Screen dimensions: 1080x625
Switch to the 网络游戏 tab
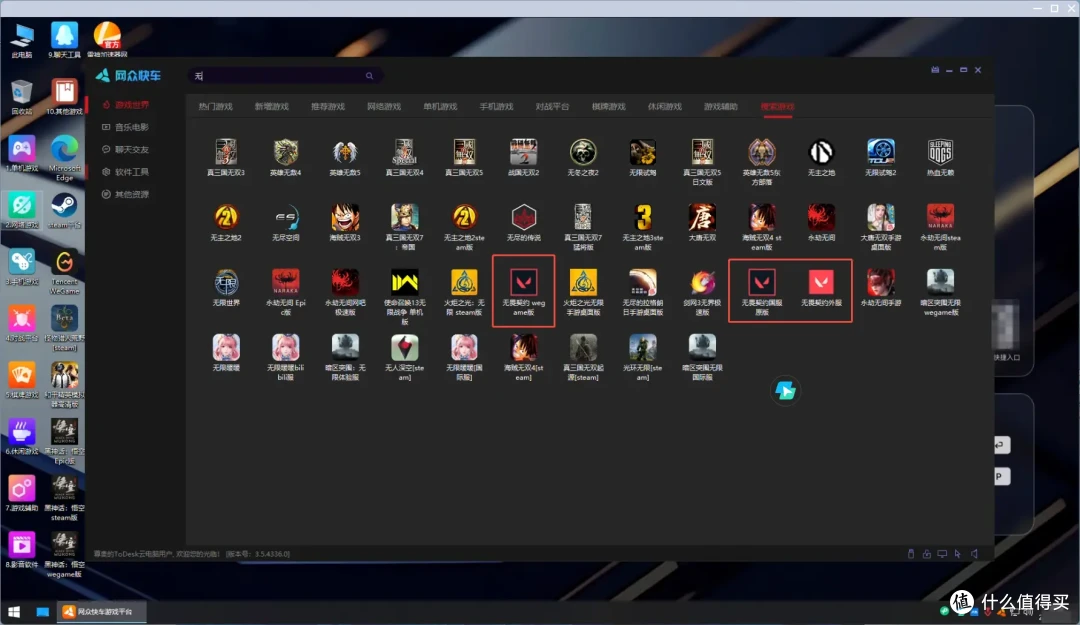[384, 107]
